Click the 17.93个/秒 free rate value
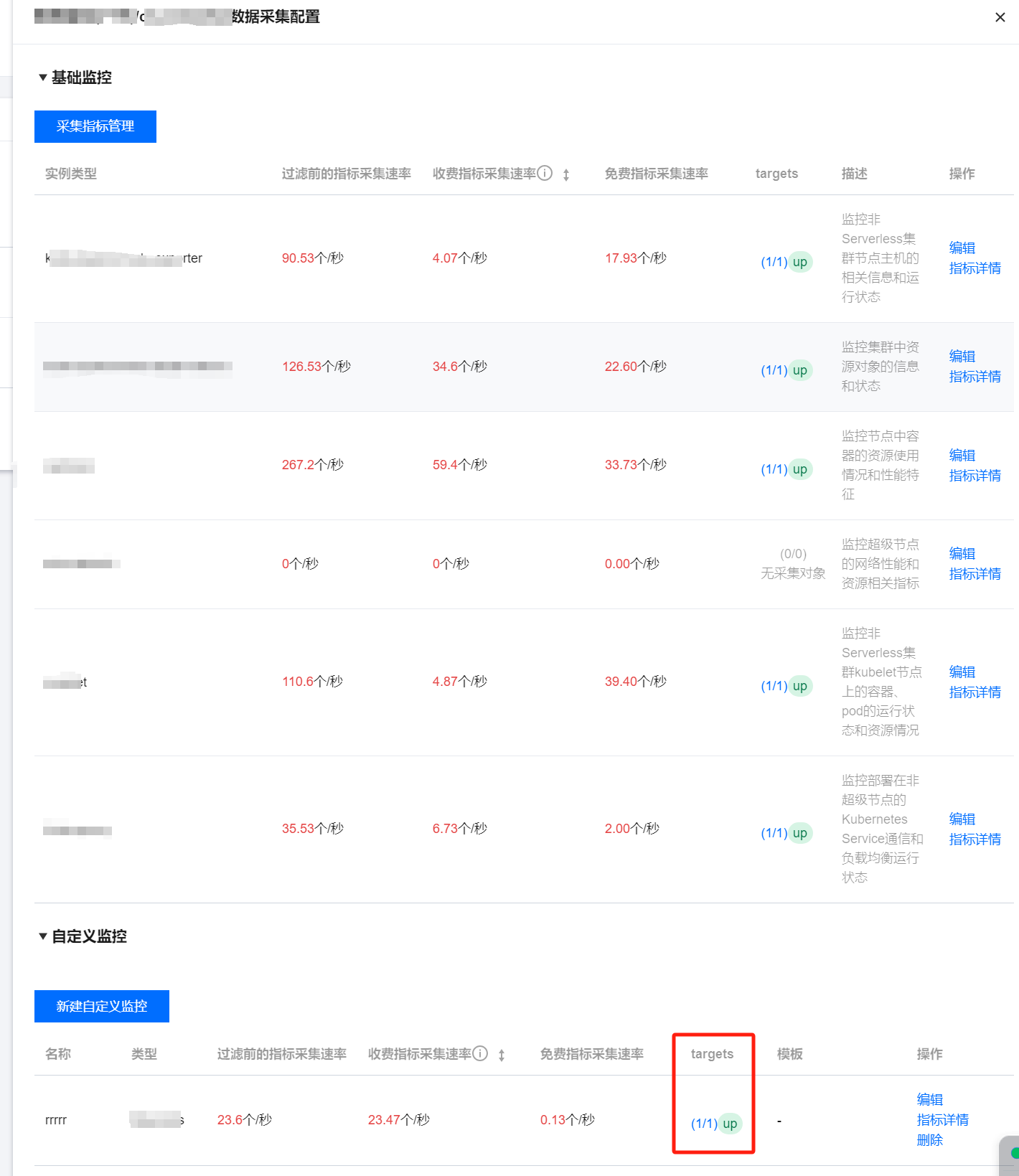This screenshot has width=1019, height=1176. click(x=635, y=258)
